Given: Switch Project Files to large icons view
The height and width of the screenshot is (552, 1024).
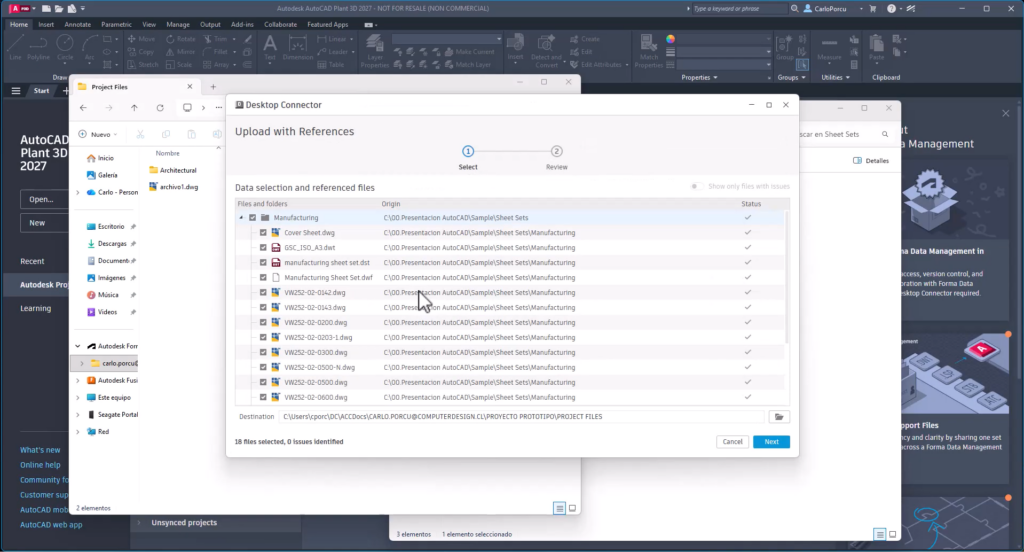Looking at the screenshot, I should pyautogui.click(x=573, y=508).
